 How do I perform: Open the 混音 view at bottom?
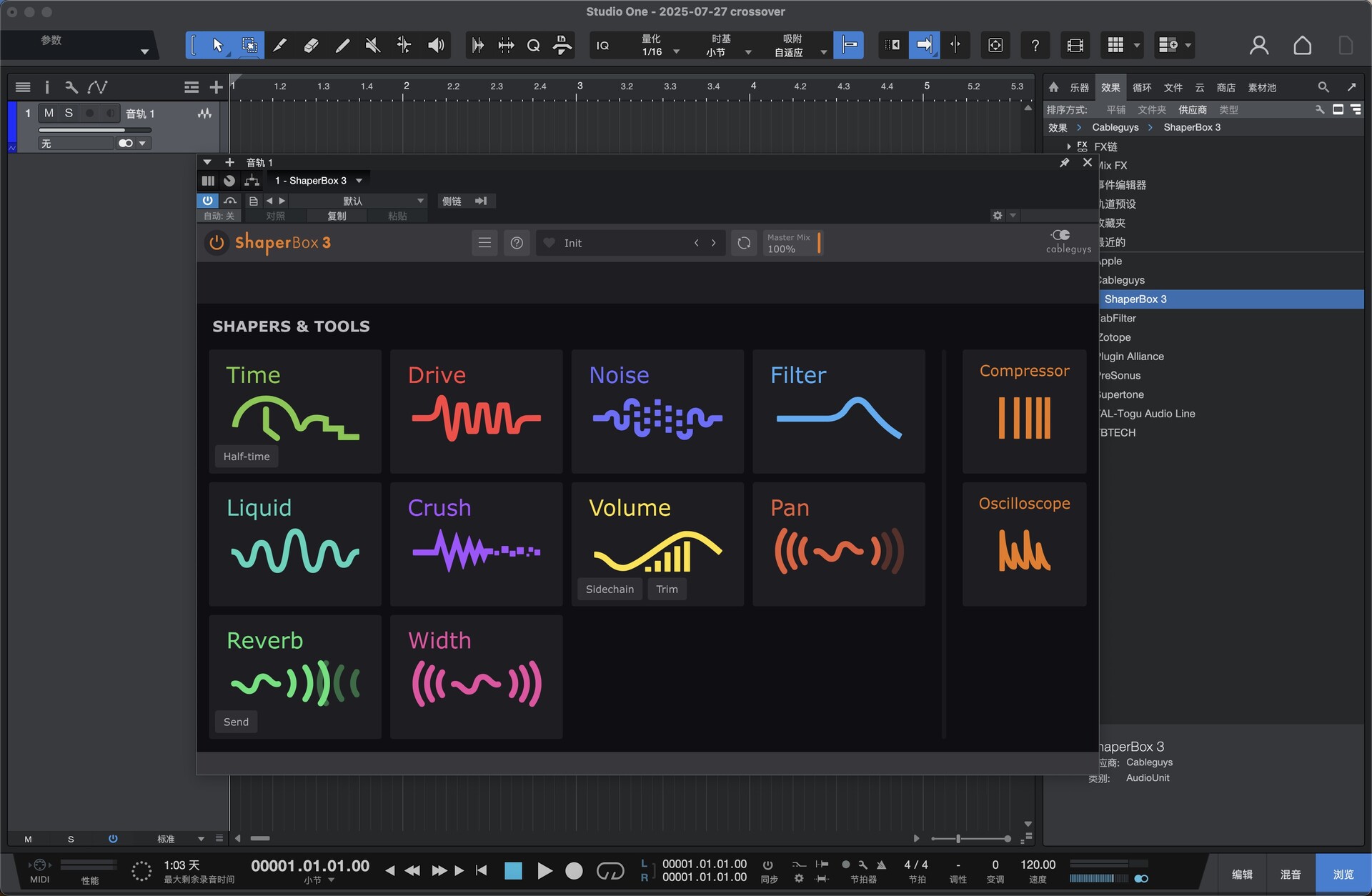tap(1291, 875)
